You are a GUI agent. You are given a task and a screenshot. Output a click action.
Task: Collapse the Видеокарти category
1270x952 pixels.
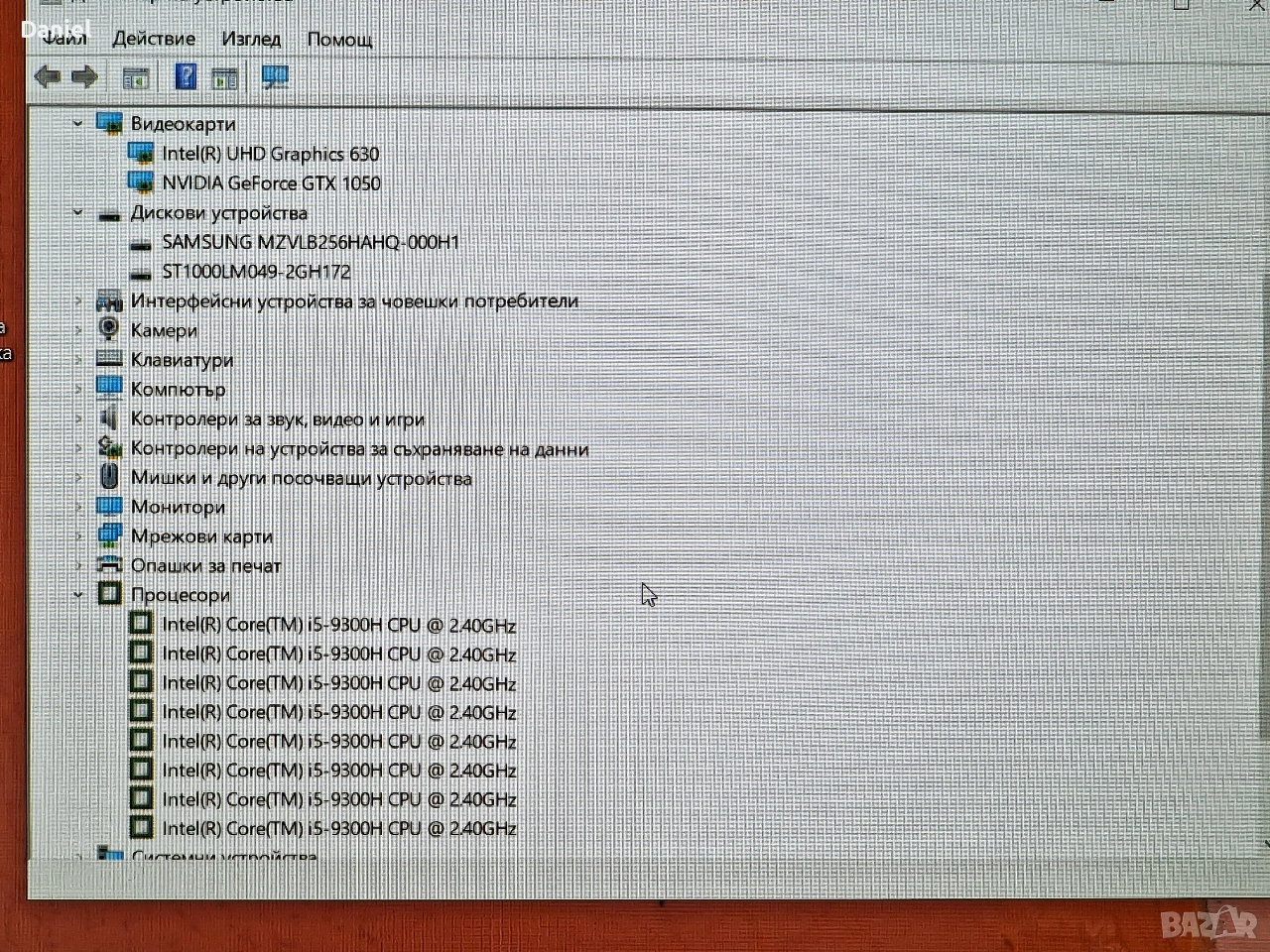tap(77, 124)
